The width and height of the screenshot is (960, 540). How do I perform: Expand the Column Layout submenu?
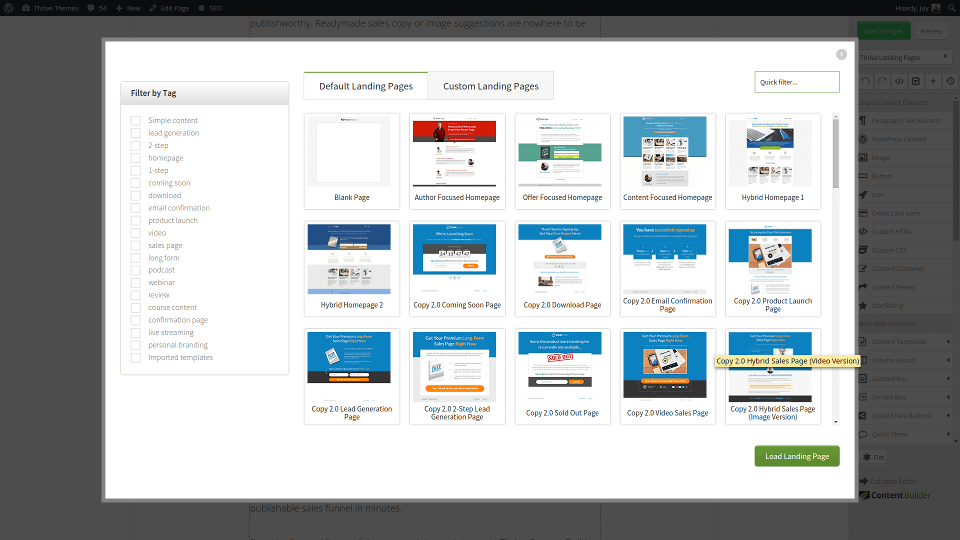click(946, 359)
